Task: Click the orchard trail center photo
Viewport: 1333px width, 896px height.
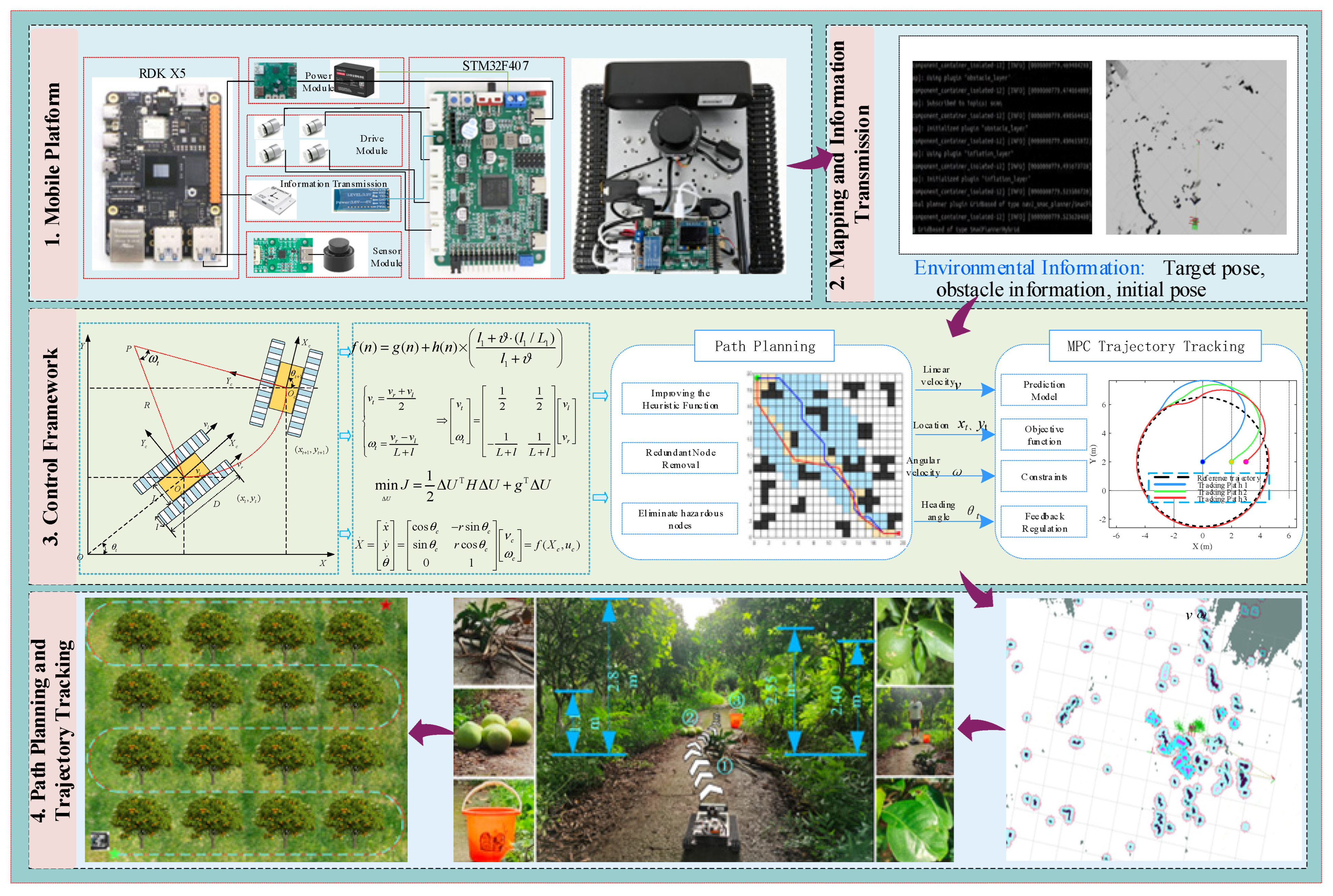Action: (705, 730)
